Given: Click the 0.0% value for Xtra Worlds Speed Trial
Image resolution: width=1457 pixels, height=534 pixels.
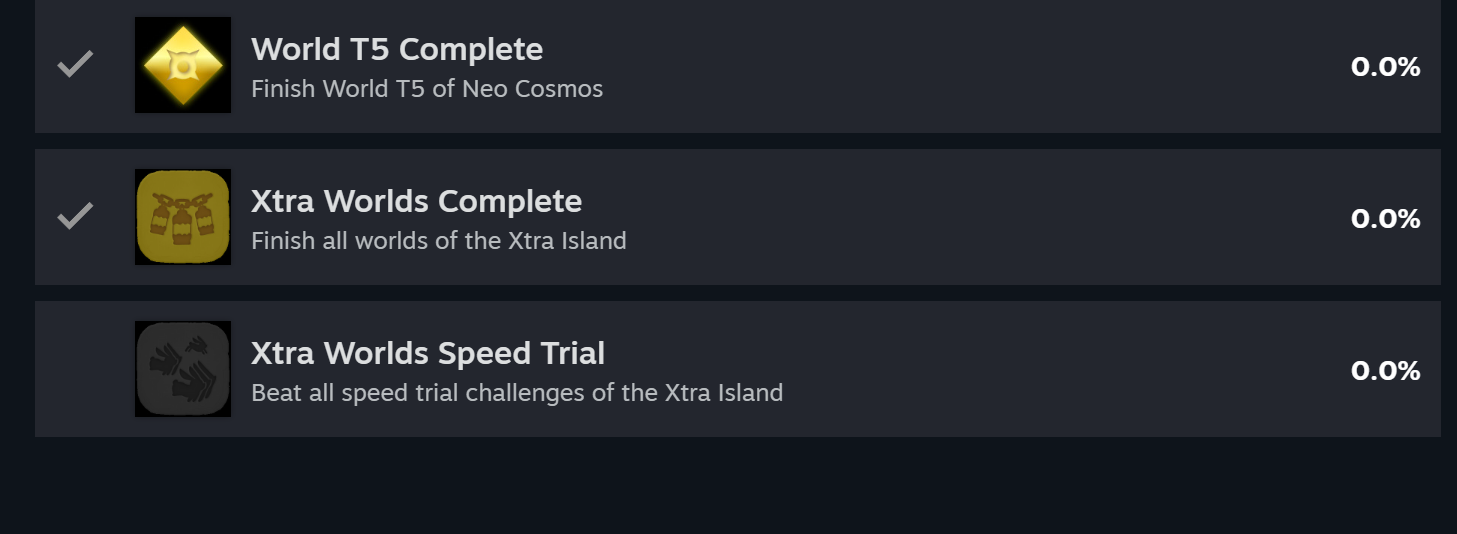Looking at the screenshot, I should pyautogui.click(x=1385, y=371).
